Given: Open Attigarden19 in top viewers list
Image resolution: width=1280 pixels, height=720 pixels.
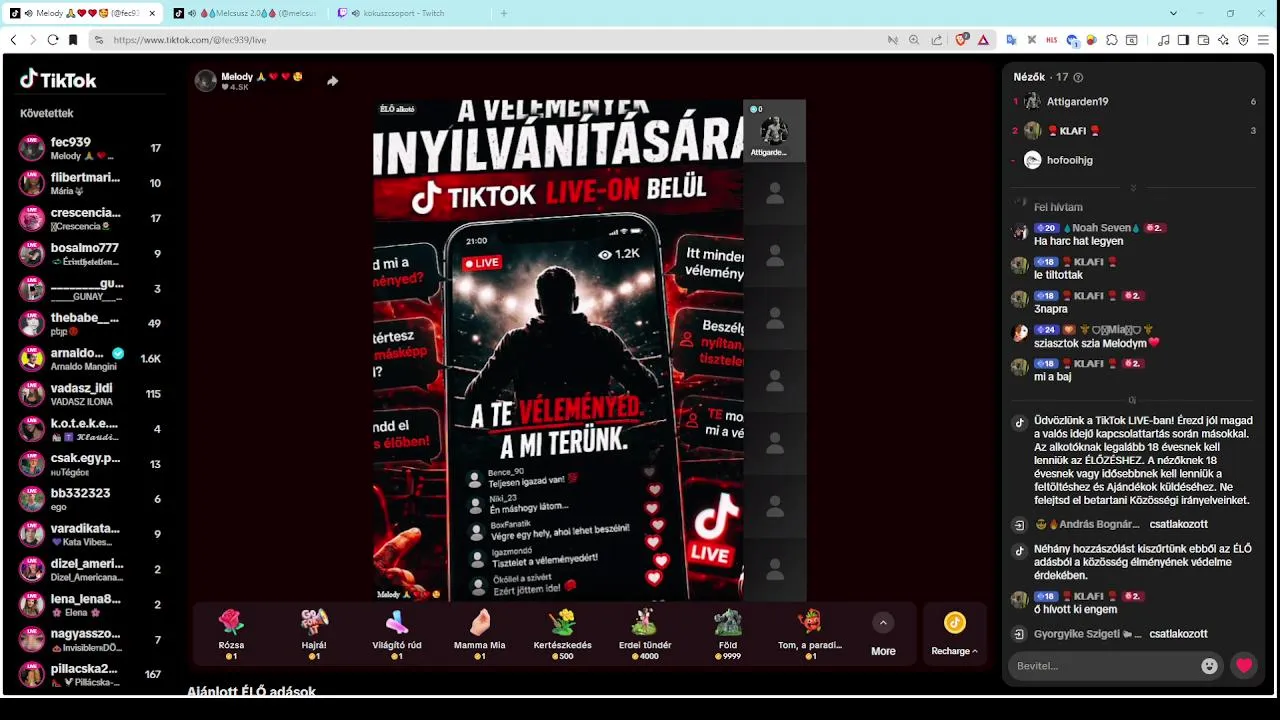Looking at the screenshot, I should 1076,102.
